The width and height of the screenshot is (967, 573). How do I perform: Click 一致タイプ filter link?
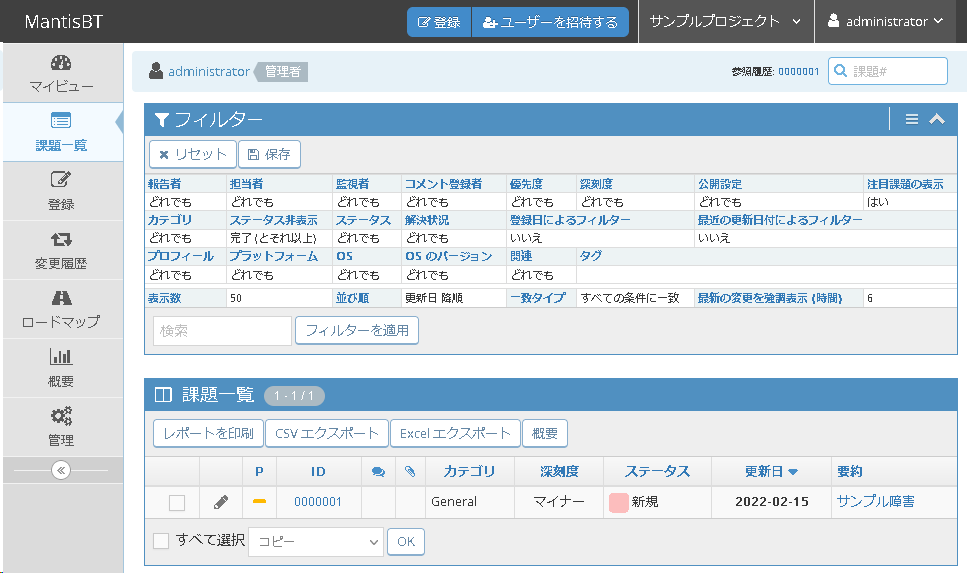538,298
